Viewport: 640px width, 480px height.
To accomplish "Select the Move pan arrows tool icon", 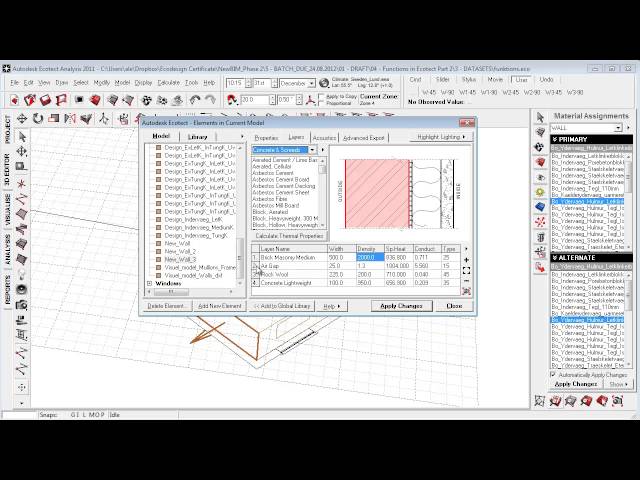I will pyautogui.click(x=22, y=119).
